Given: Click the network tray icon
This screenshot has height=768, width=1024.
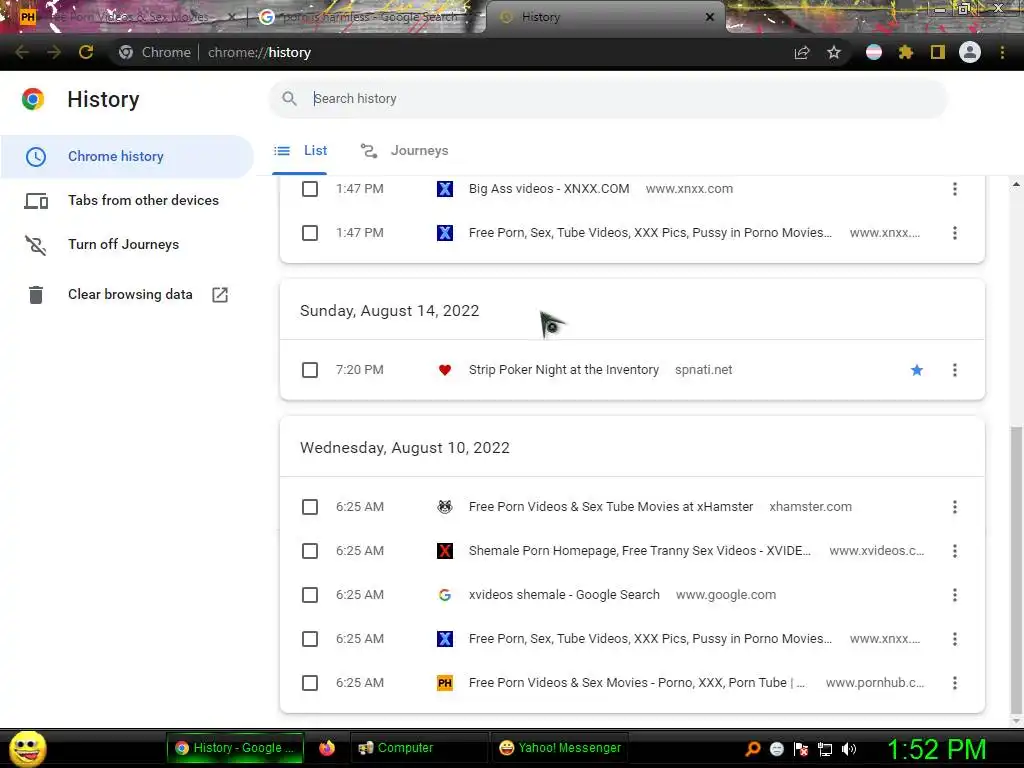Looking at the screenshot, I should click(x=825, y=749).
